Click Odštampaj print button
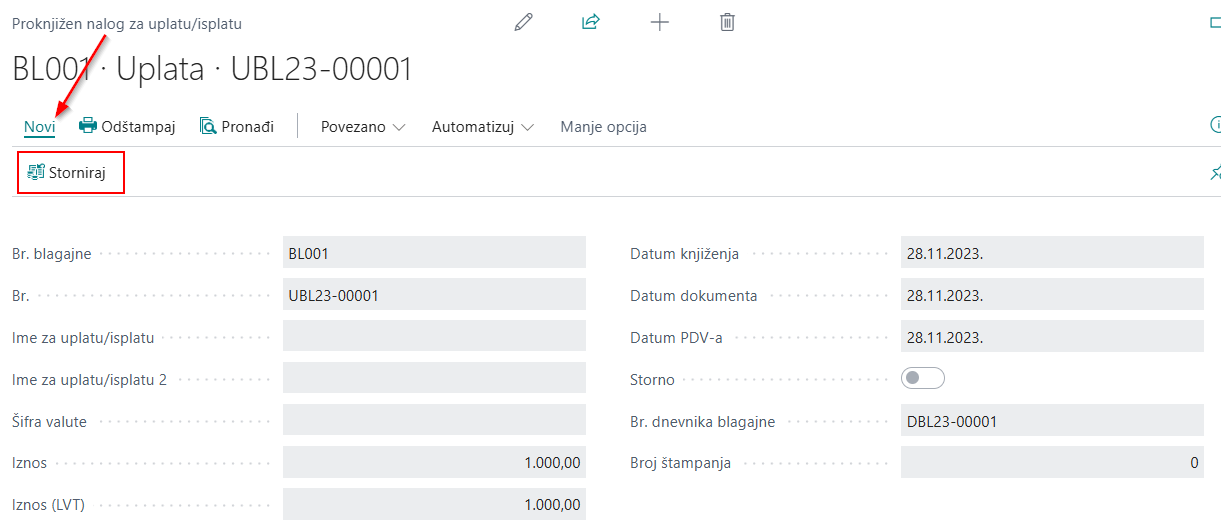1221x529 pixels. [x=127, y=126]
